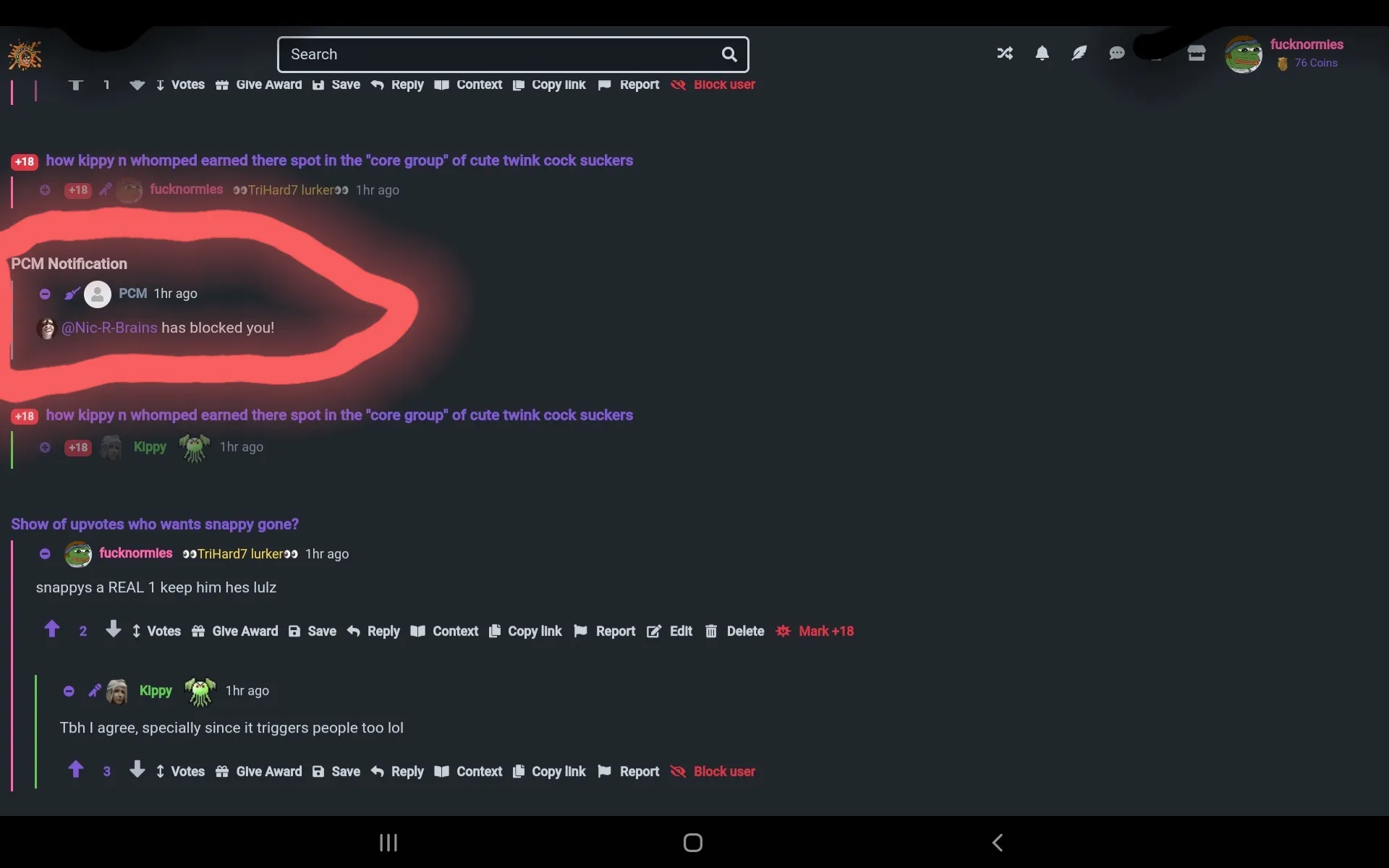Click the Delete option on snappys comment
This screenshot has height=868, width=1389.
745,630
